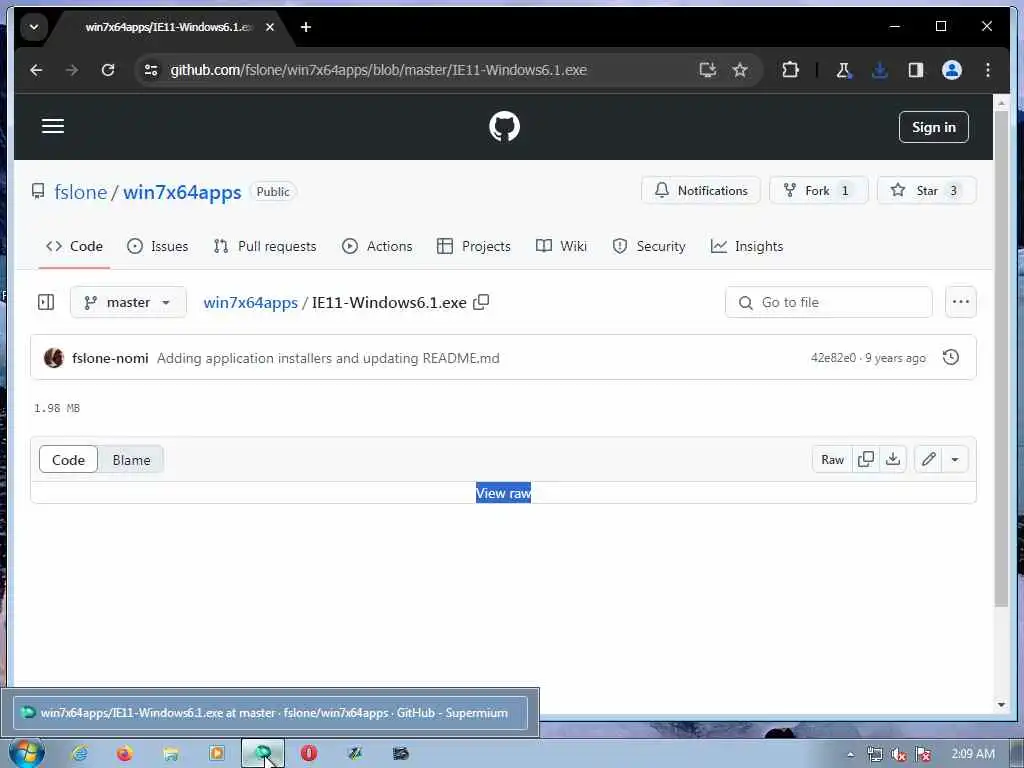Go to GitHub homepage via Octocat logo
This screenshot has width=1024, height=768.
504,127
